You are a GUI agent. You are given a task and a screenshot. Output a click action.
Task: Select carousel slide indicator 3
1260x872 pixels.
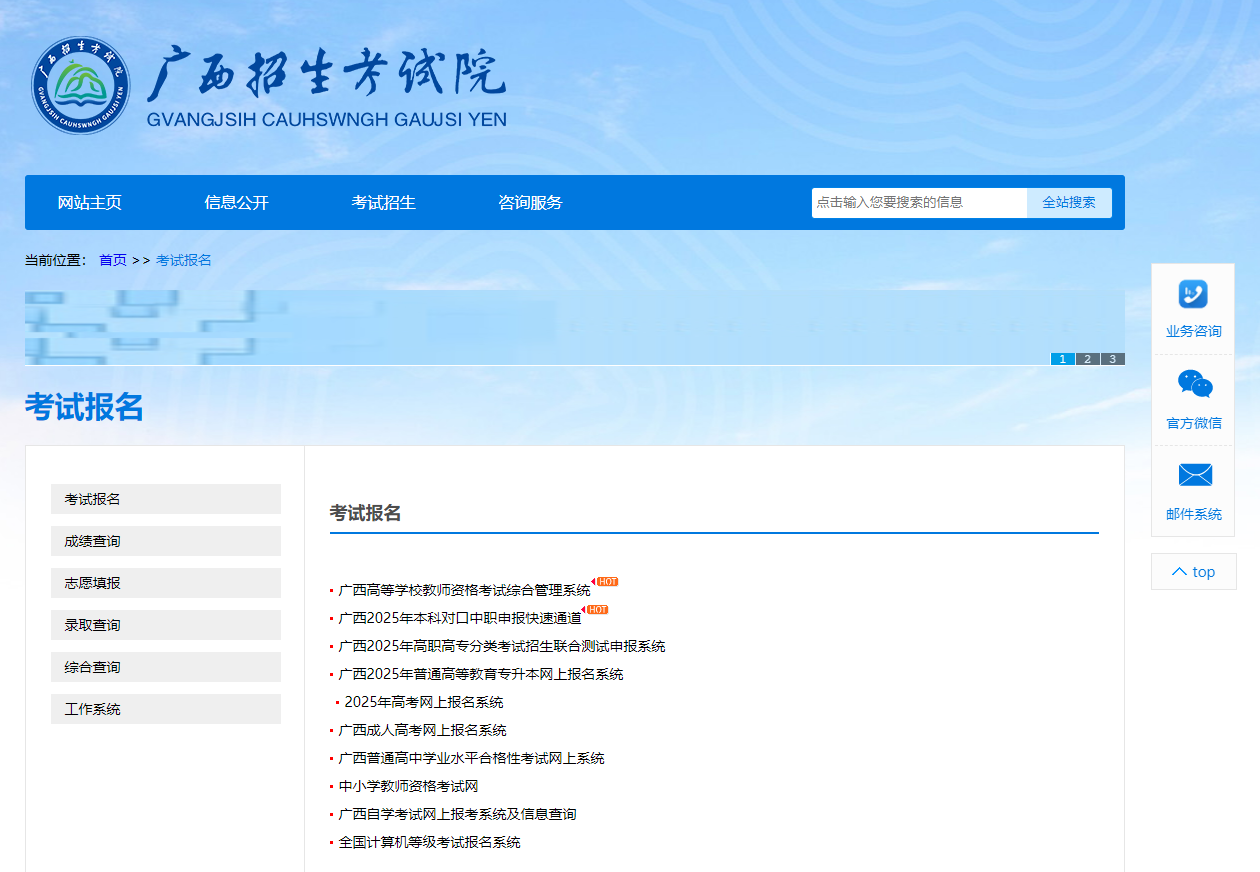(x=1112, y=358)
